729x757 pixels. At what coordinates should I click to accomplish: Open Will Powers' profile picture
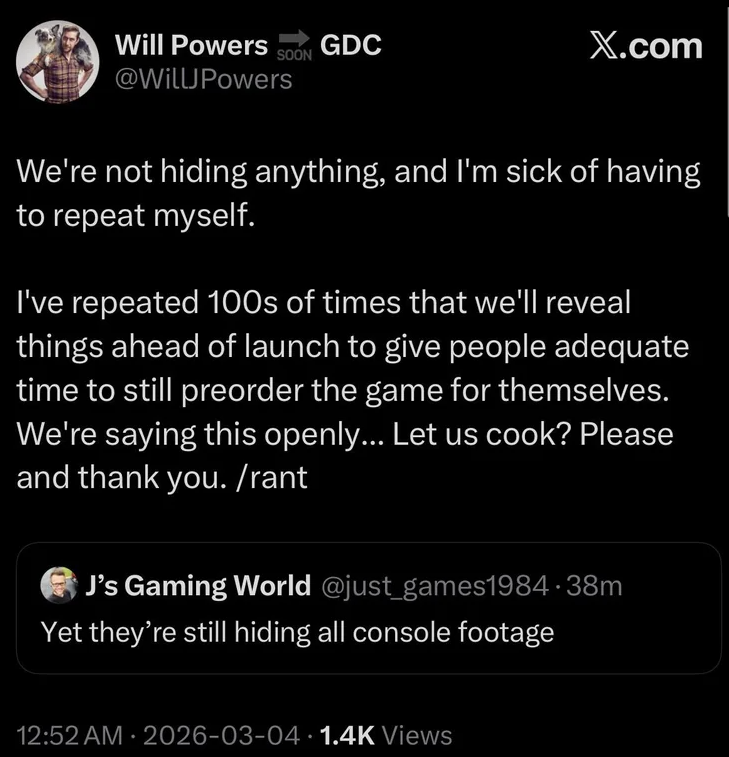click(x=57, y=62)
